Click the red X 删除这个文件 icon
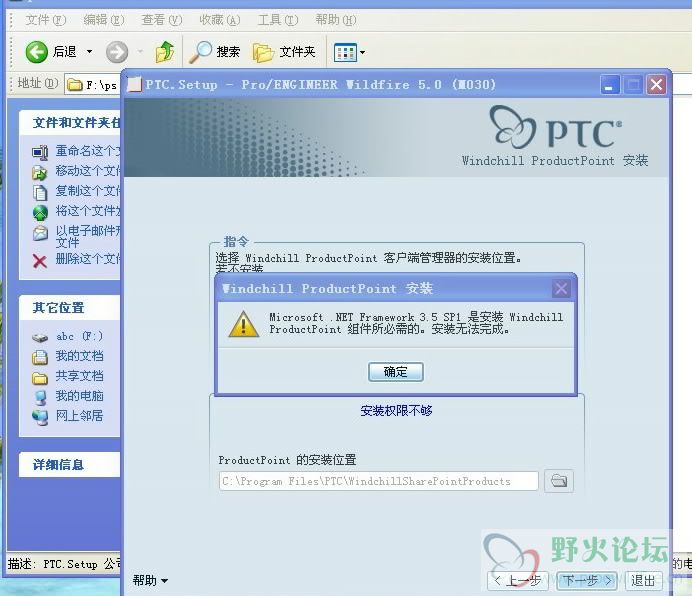Image resolution: width=692 pixels, height=596 pixels. click(x=40, y=261)
